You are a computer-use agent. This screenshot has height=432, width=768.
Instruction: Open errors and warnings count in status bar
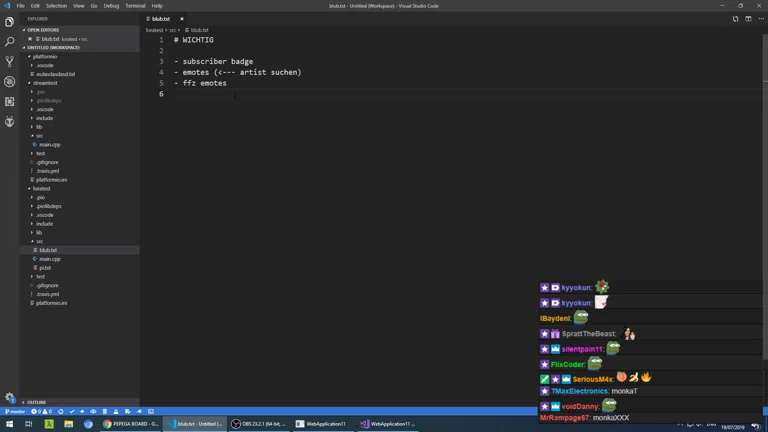pyautogui.click(x=41, y=411)
